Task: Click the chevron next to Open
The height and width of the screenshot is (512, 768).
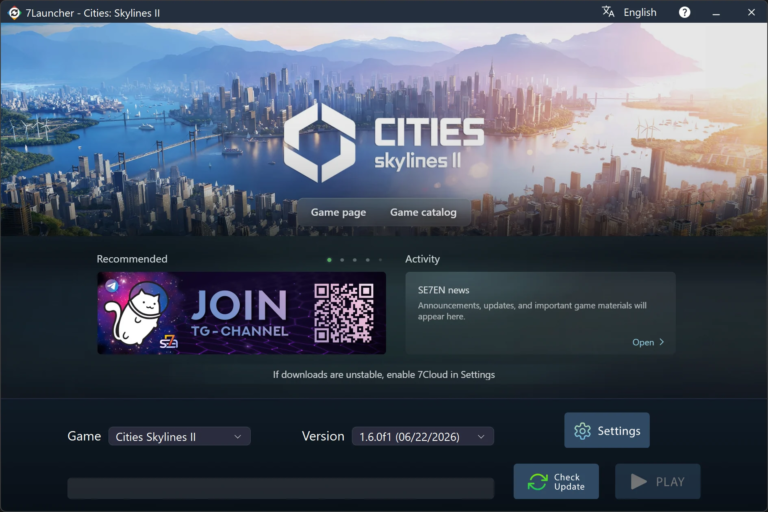Action: (662, 342)
